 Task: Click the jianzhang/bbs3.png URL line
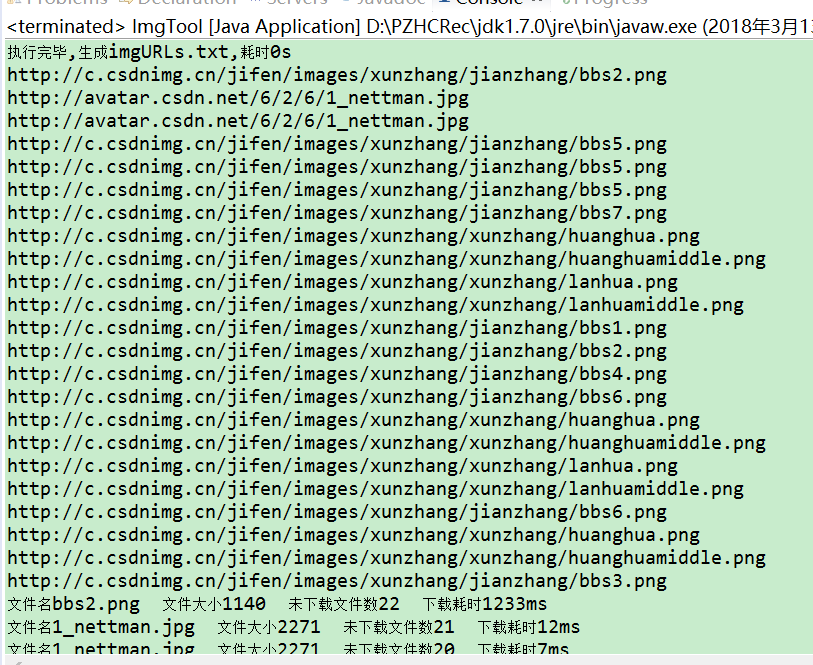click(x=337, y=582)
